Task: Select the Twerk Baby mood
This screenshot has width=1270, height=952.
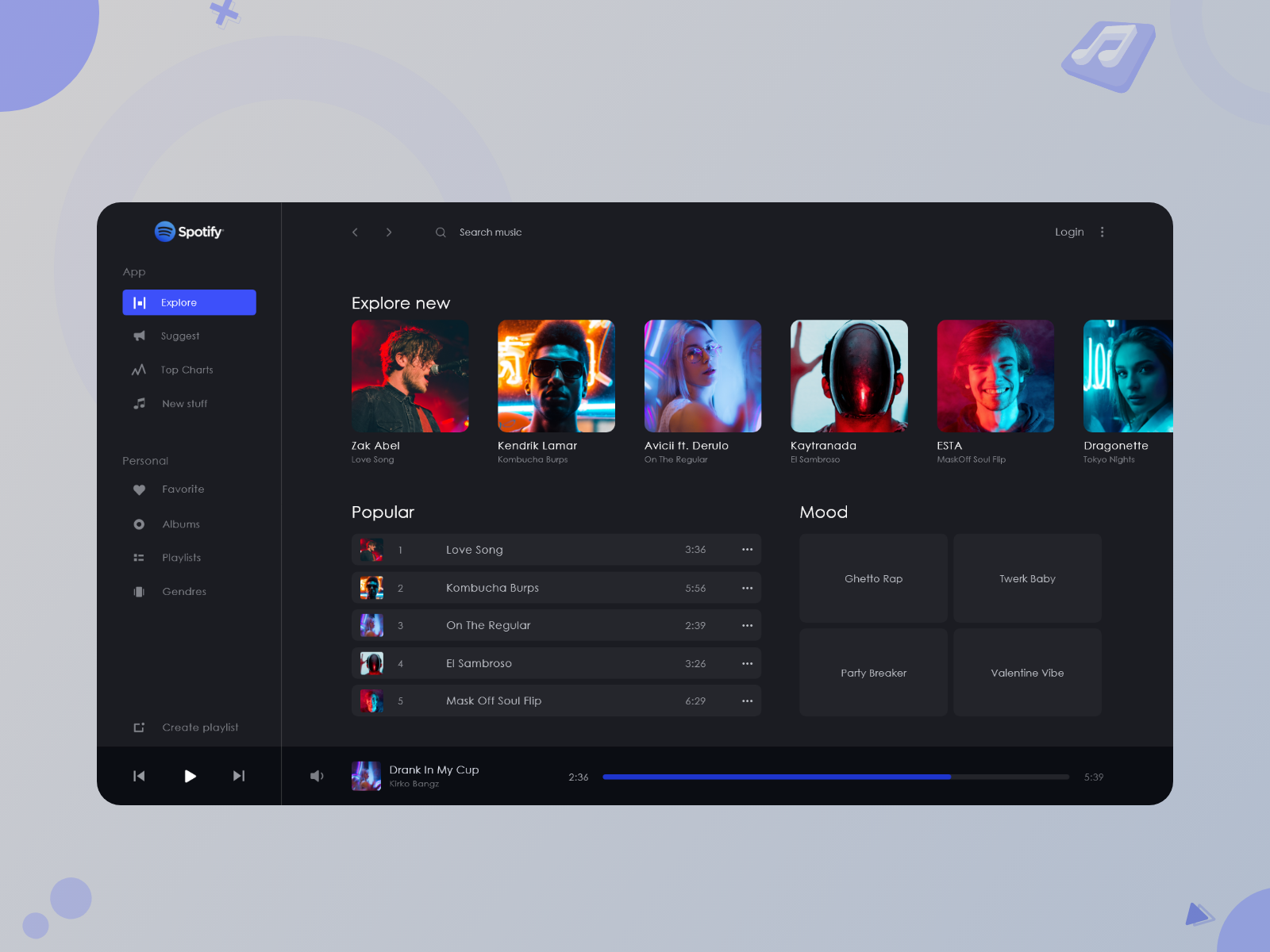Action: [1028, 578]
